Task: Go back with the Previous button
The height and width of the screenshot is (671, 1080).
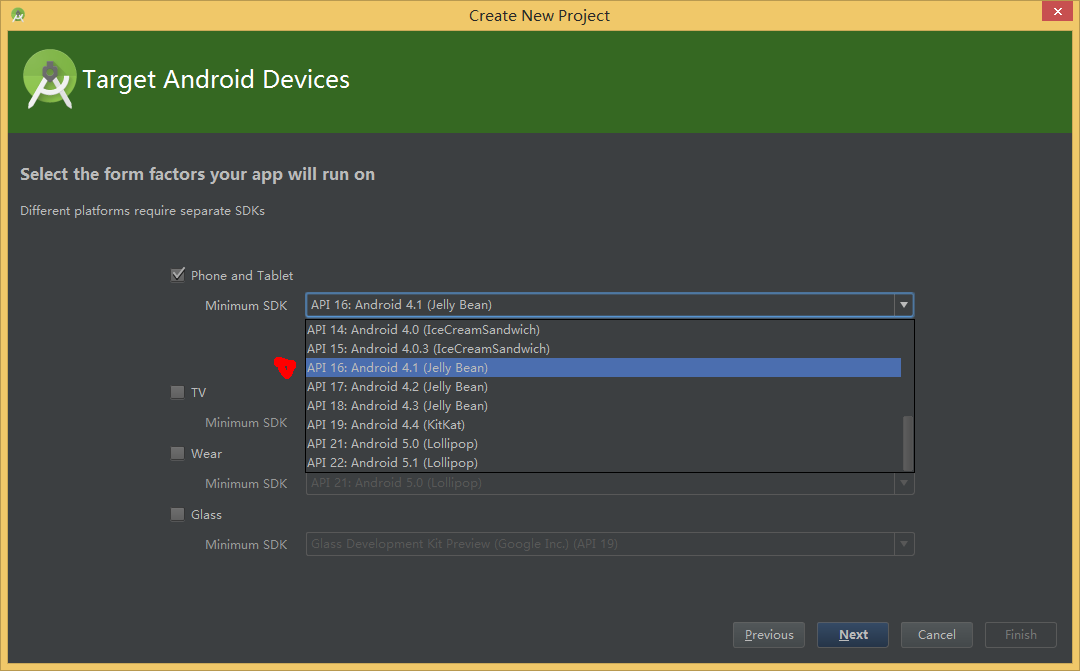Action: tap(769, 634)
